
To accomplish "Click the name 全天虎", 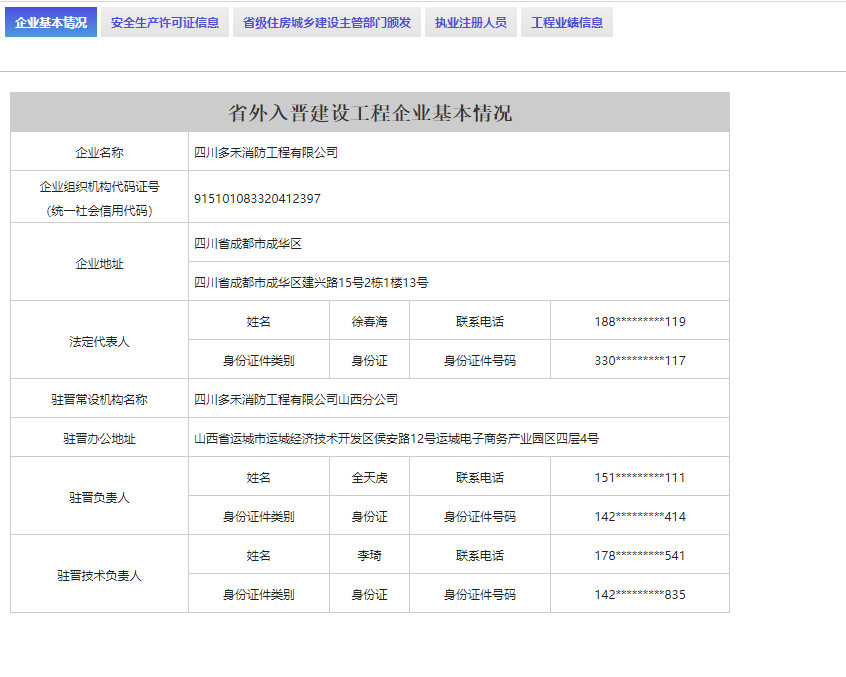I will (369, 478).
